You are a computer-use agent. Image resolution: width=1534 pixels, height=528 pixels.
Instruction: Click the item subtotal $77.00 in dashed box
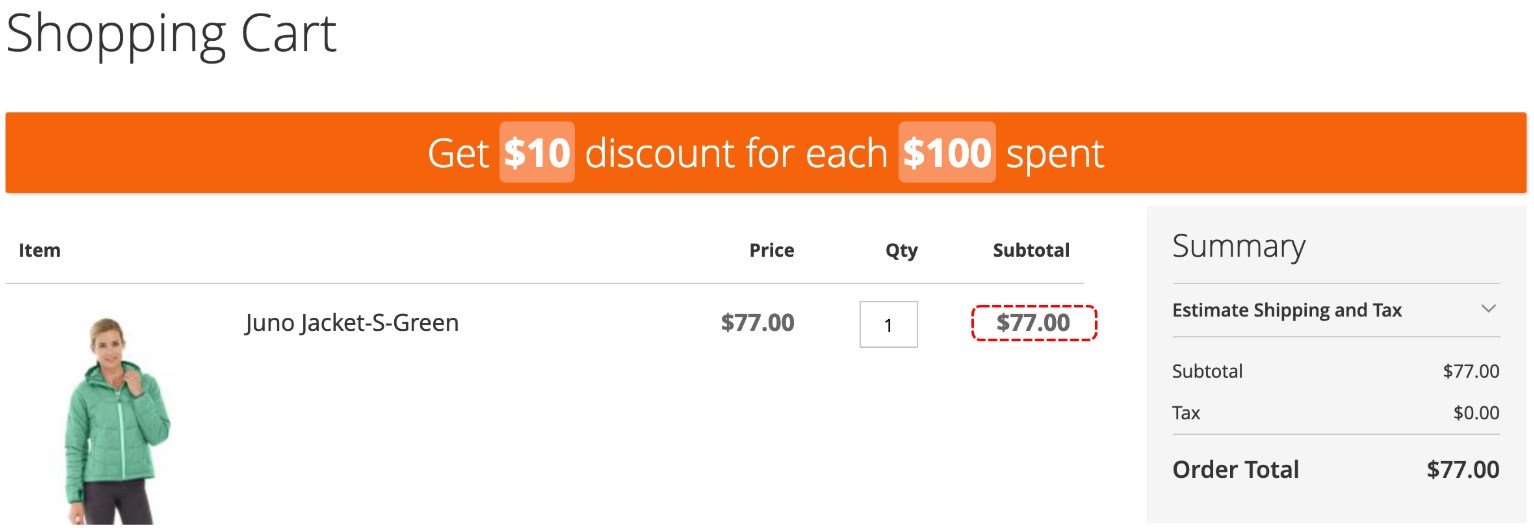(x=1033, y=323)
